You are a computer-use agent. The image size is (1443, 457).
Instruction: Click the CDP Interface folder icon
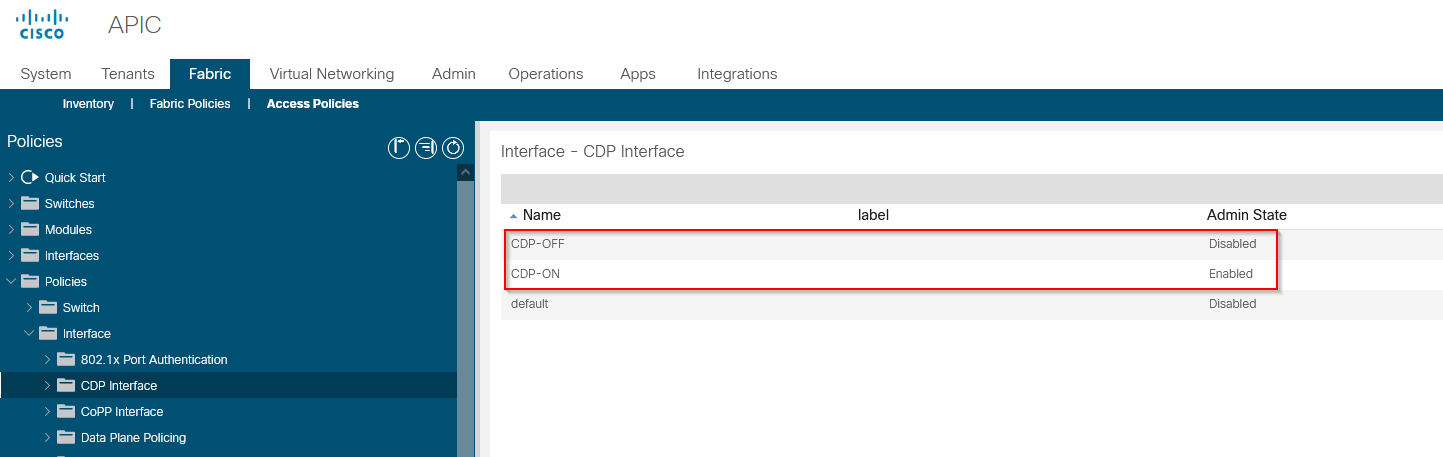pos(66,385)
